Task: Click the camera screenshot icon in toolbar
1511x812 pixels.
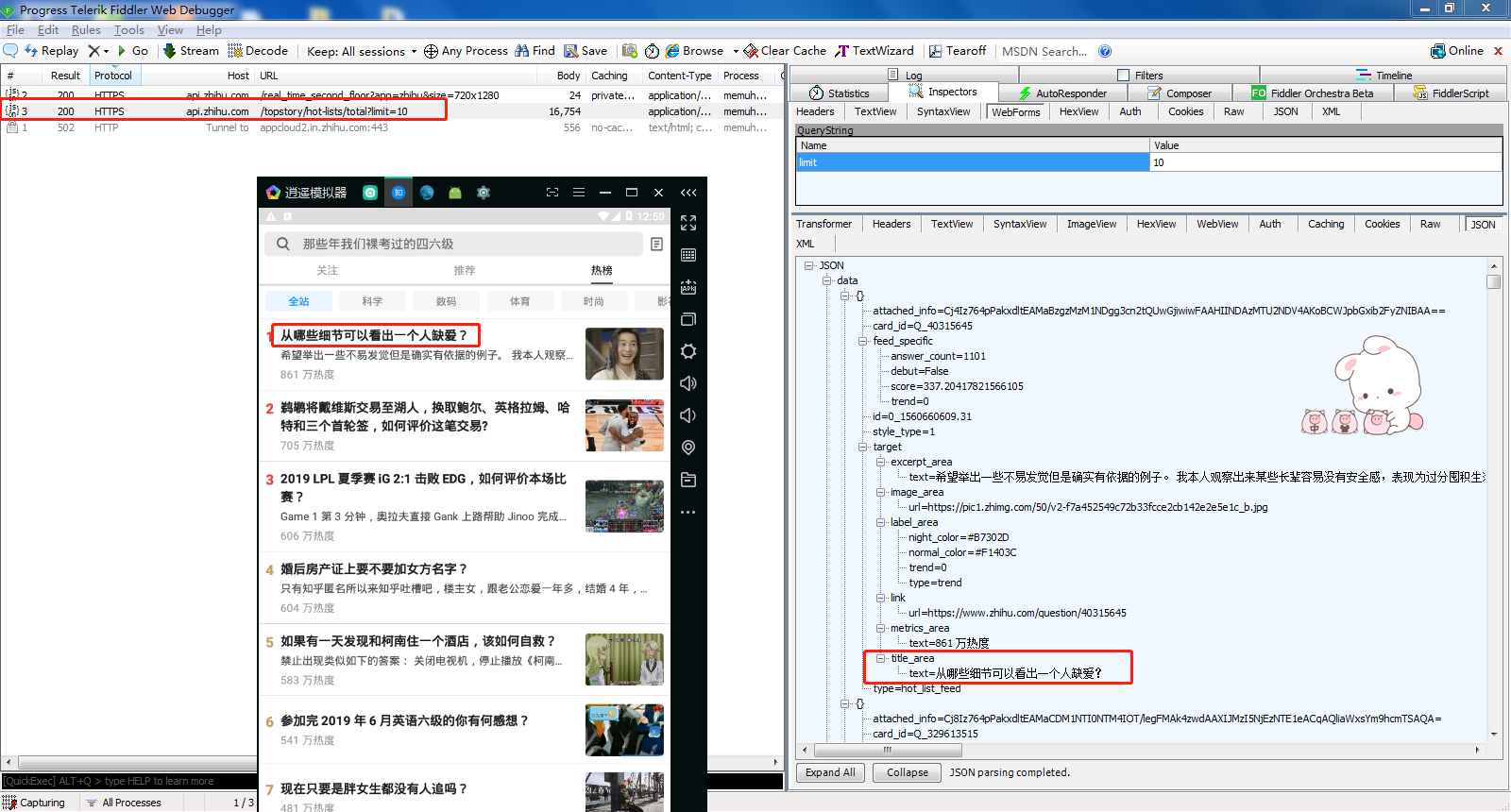Action: [629, 51]
